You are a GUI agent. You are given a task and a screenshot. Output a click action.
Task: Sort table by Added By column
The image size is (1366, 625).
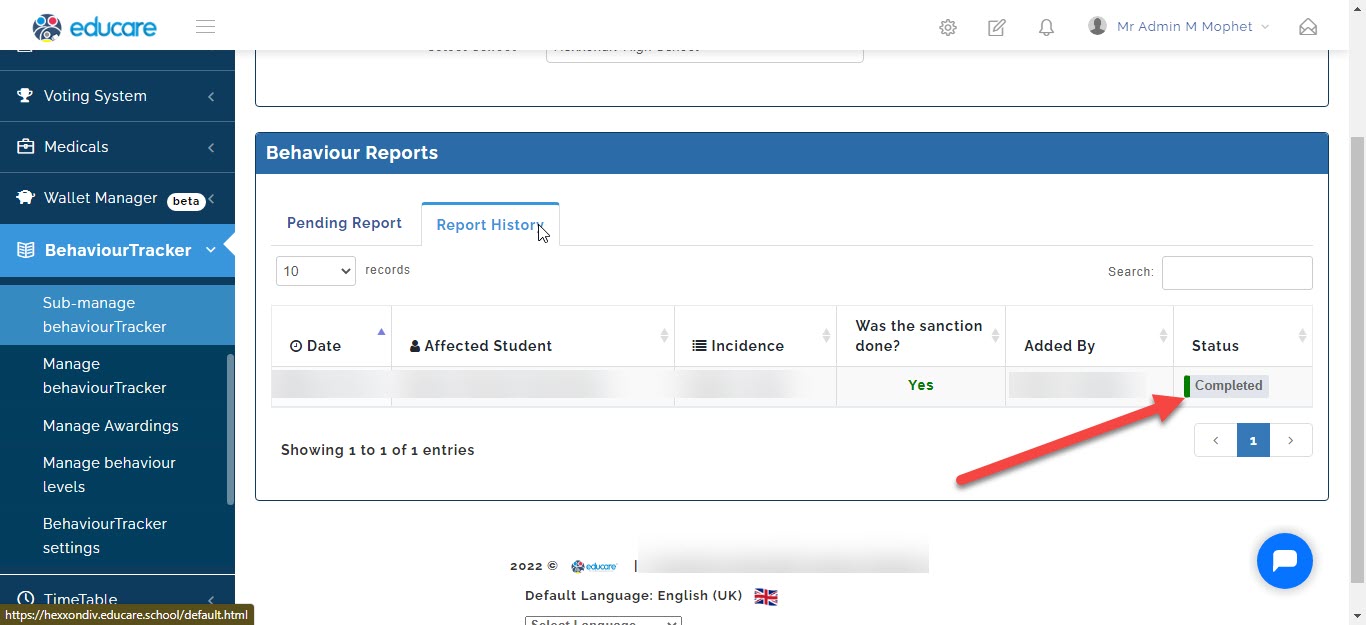pos(1089,336)
